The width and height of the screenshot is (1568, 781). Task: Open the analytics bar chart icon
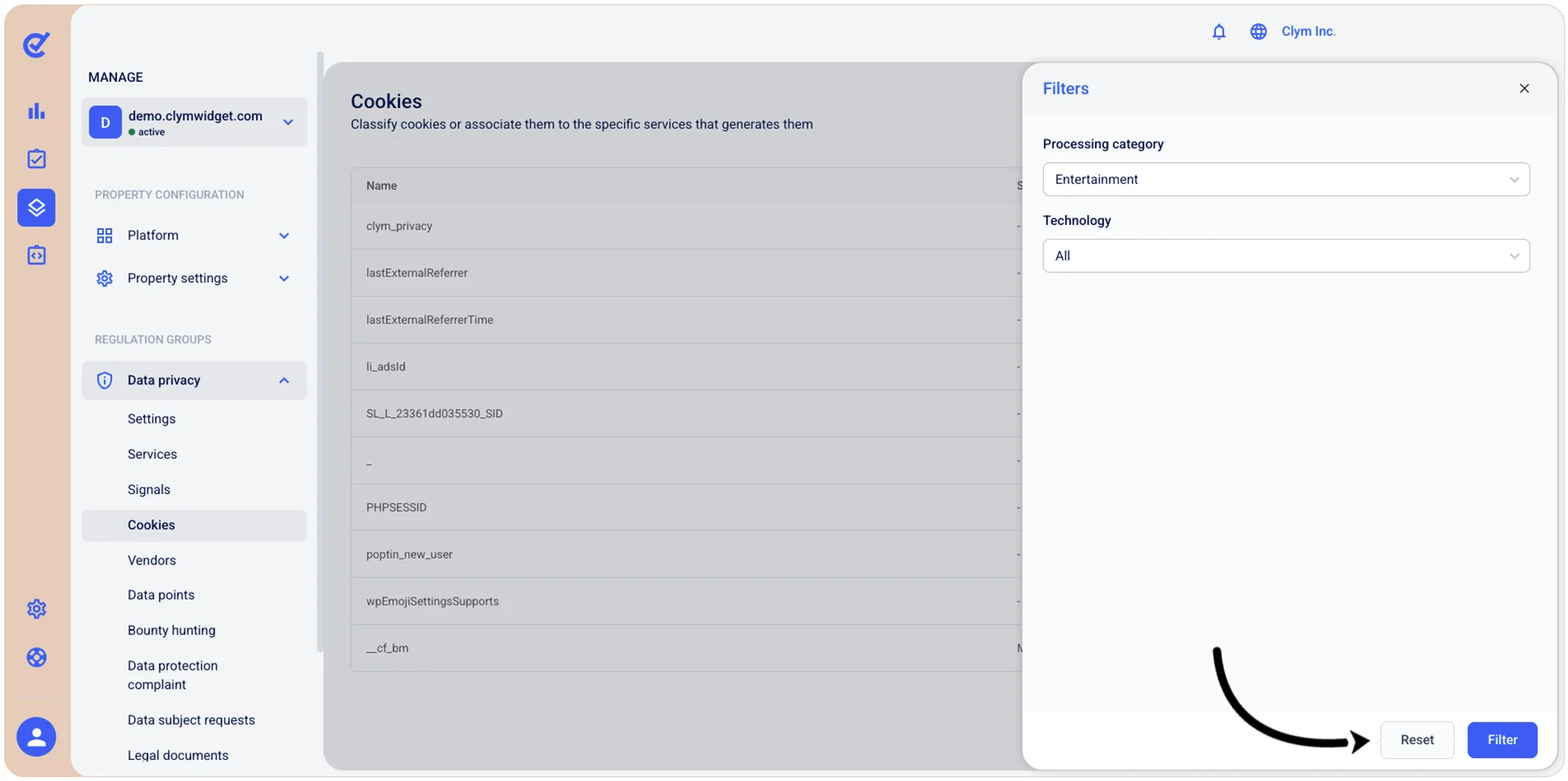coord(36,111)
